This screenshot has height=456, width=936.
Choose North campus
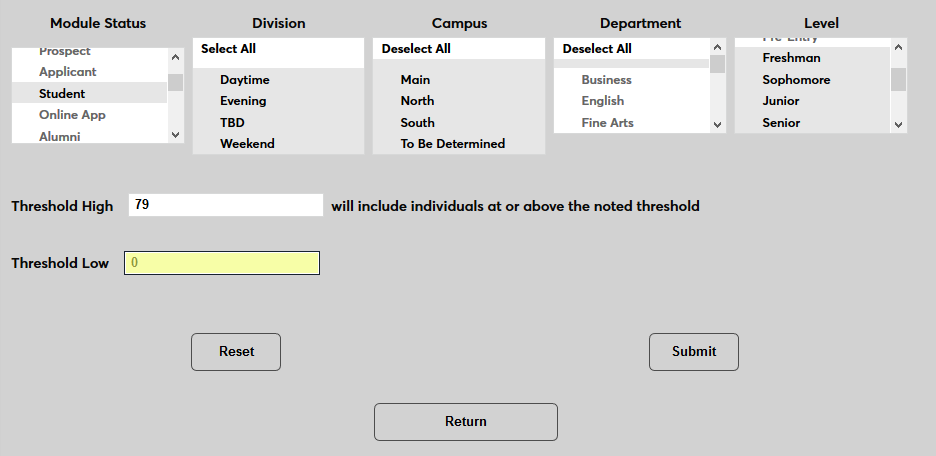[417, 101]
